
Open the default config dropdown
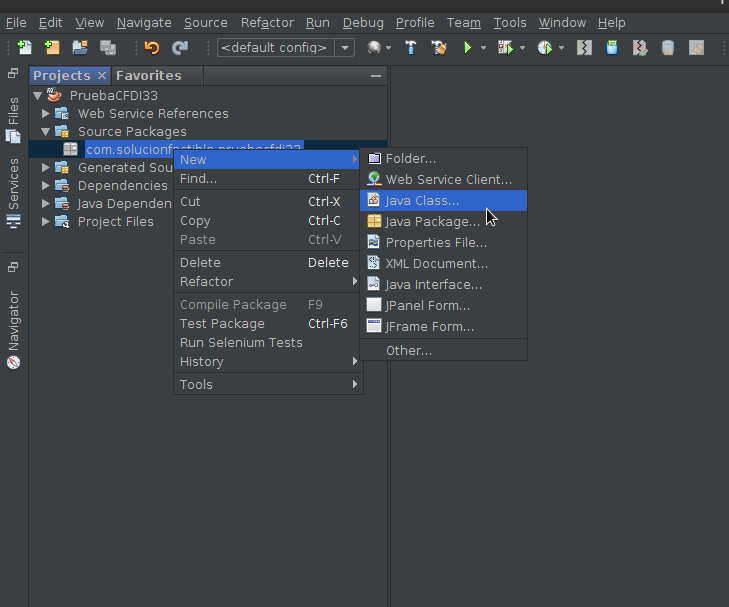point(345,47)
